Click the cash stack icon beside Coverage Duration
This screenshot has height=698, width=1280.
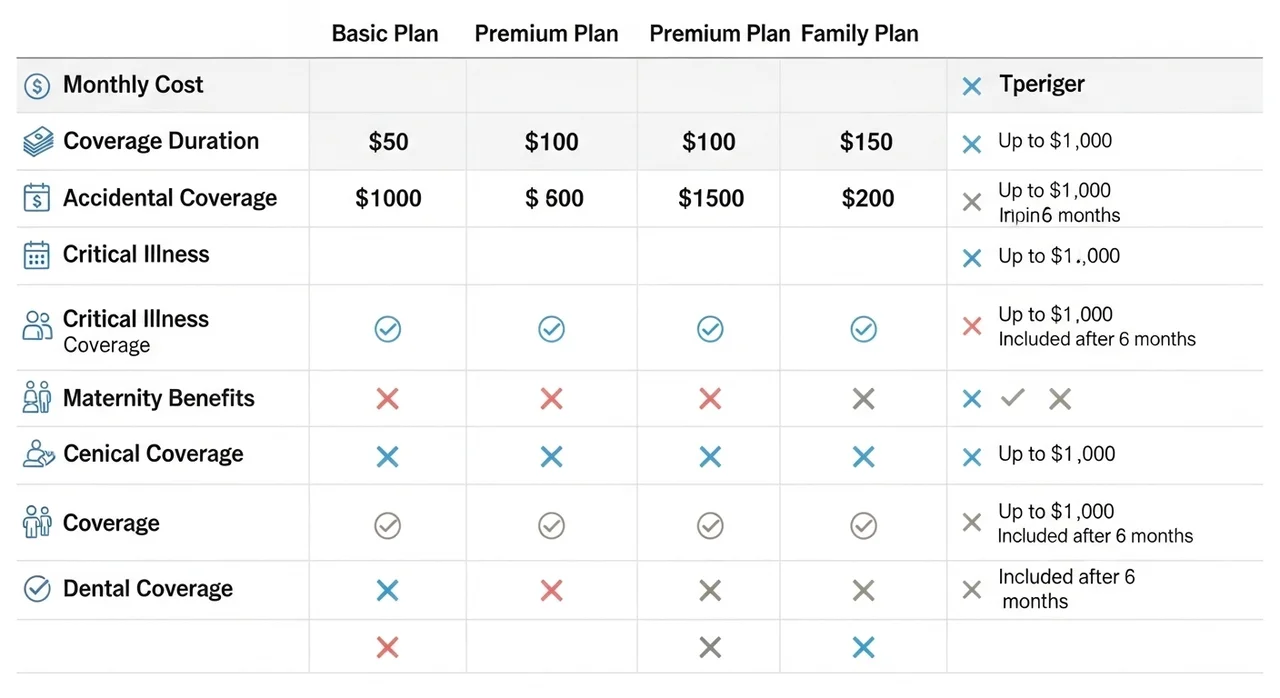pos(37,143)
